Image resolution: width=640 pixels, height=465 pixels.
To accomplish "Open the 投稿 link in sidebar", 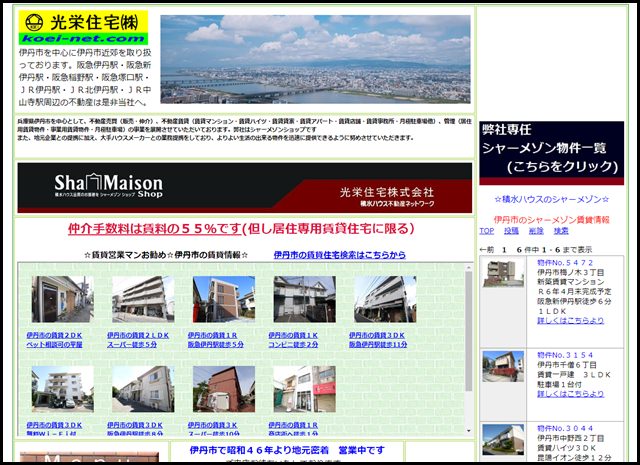I will (511, 231).
